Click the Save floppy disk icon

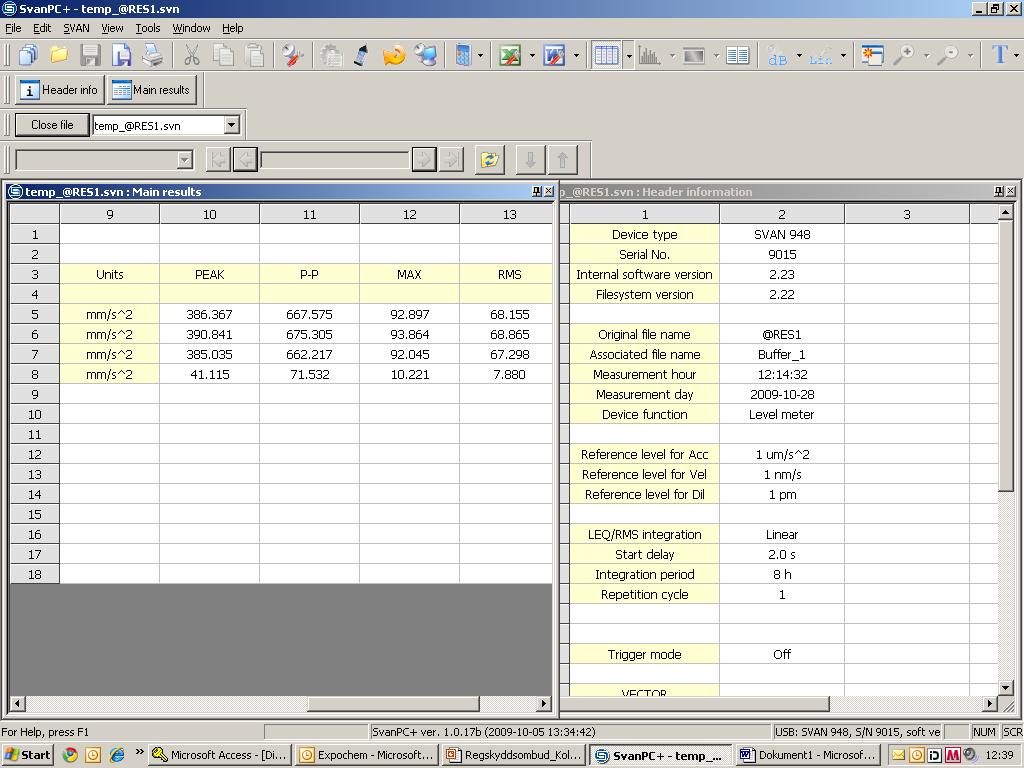pyautogui.click(x=91, y=56)
